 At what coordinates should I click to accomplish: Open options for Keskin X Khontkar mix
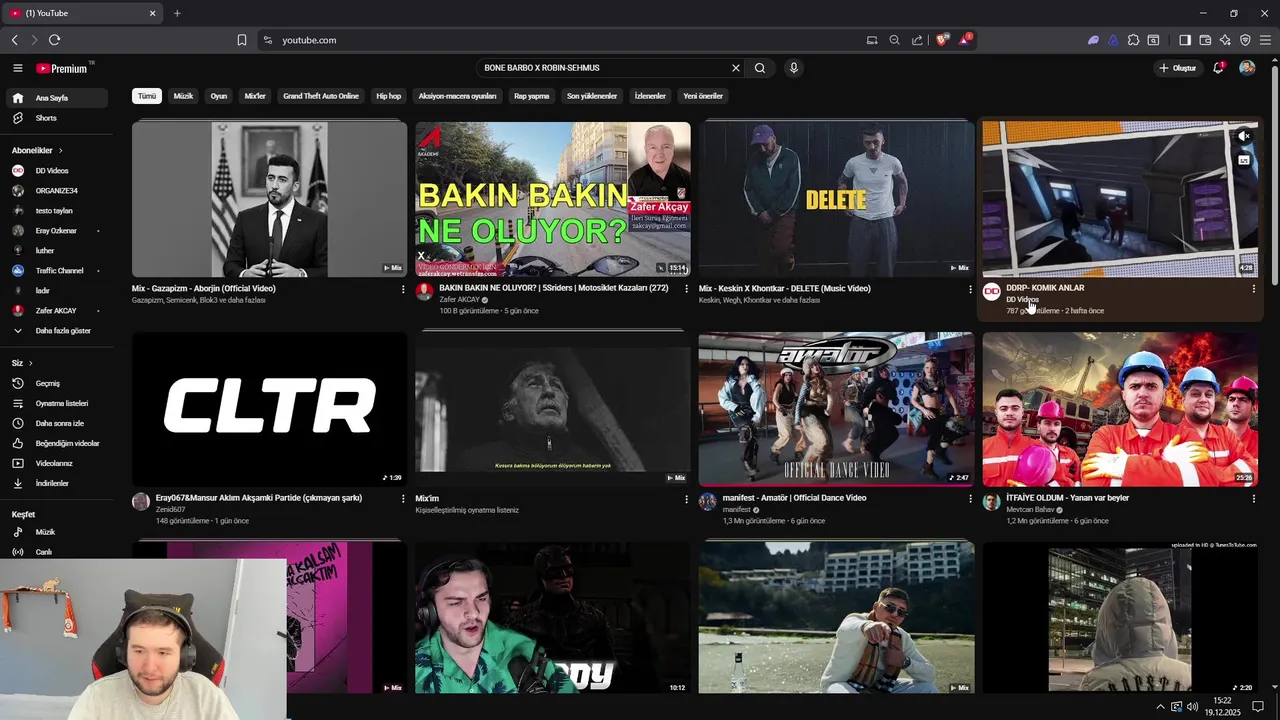(970, 289)
